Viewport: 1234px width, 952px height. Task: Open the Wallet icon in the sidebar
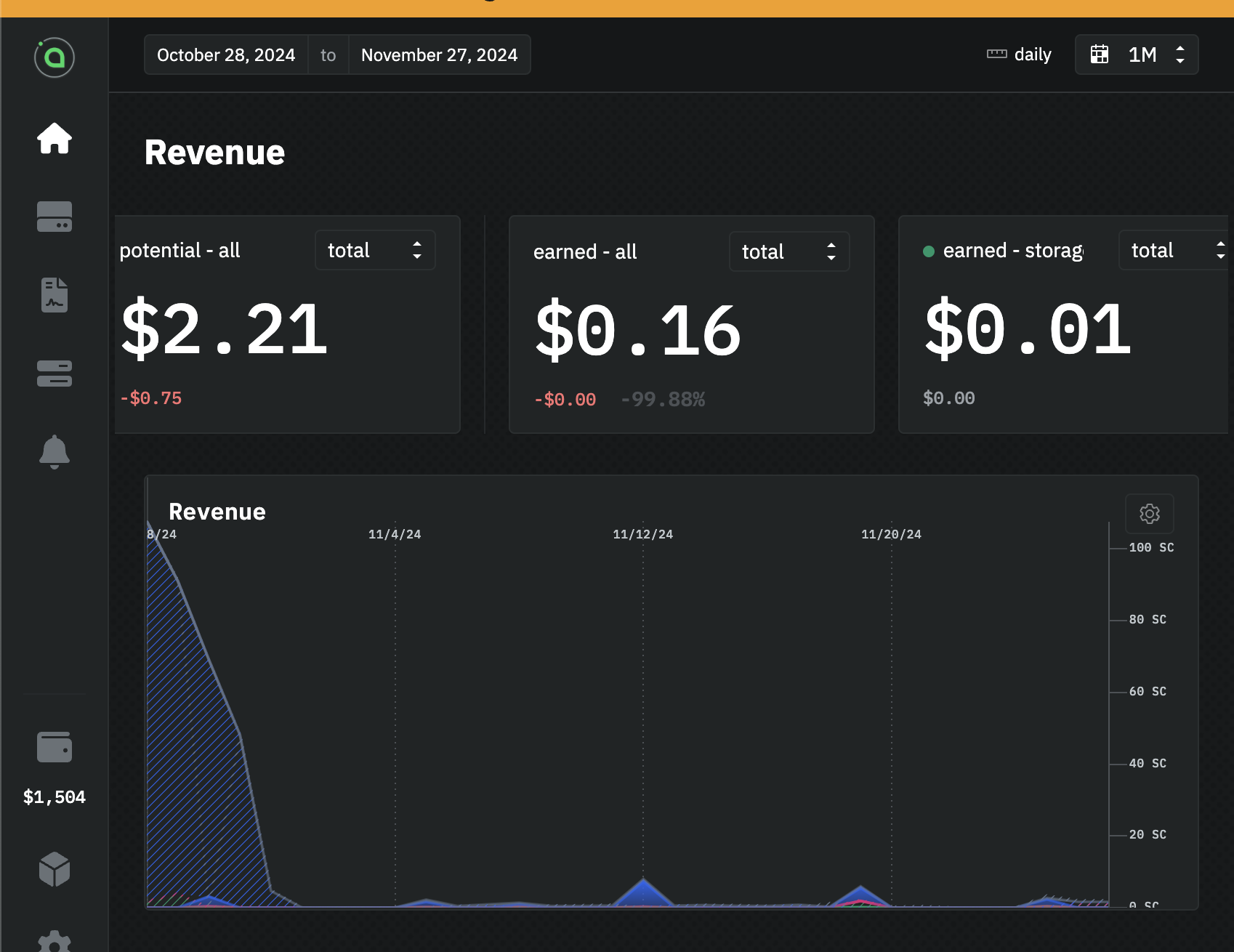point(55,747)
